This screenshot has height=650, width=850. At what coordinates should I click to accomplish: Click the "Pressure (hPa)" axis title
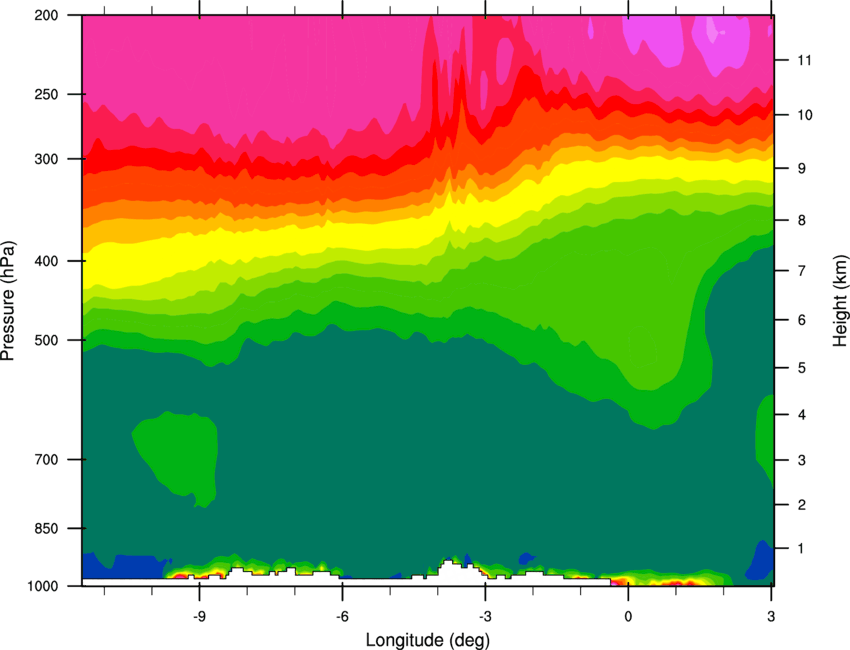[8, 300]
